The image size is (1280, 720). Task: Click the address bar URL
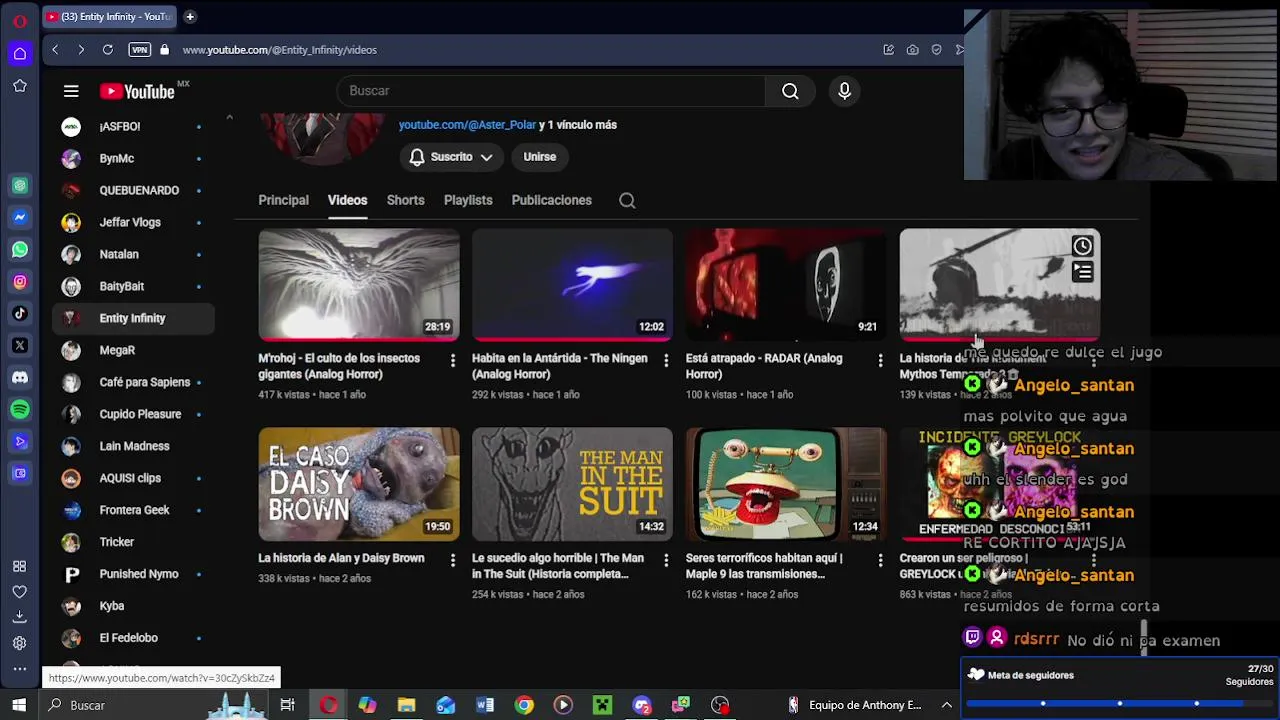pos(279,49)
